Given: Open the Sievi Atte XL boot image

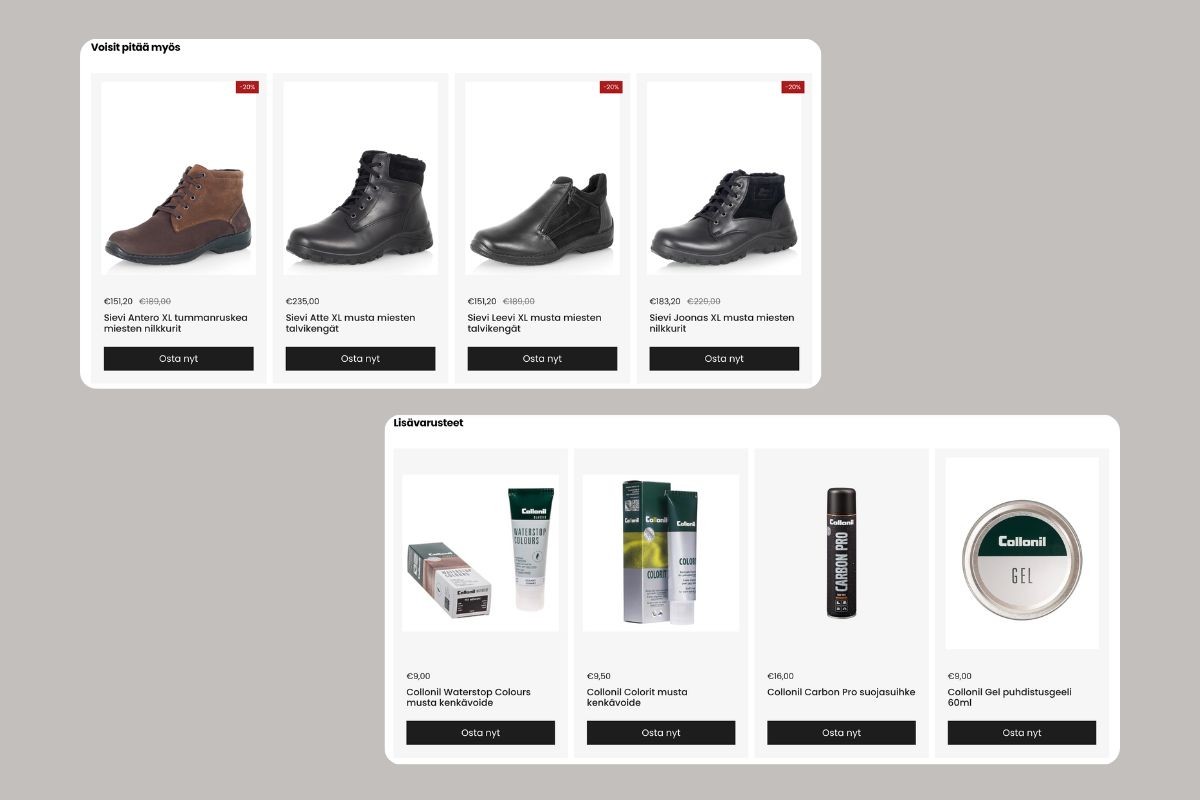Looking at the screenshot, I should (360, 178).
